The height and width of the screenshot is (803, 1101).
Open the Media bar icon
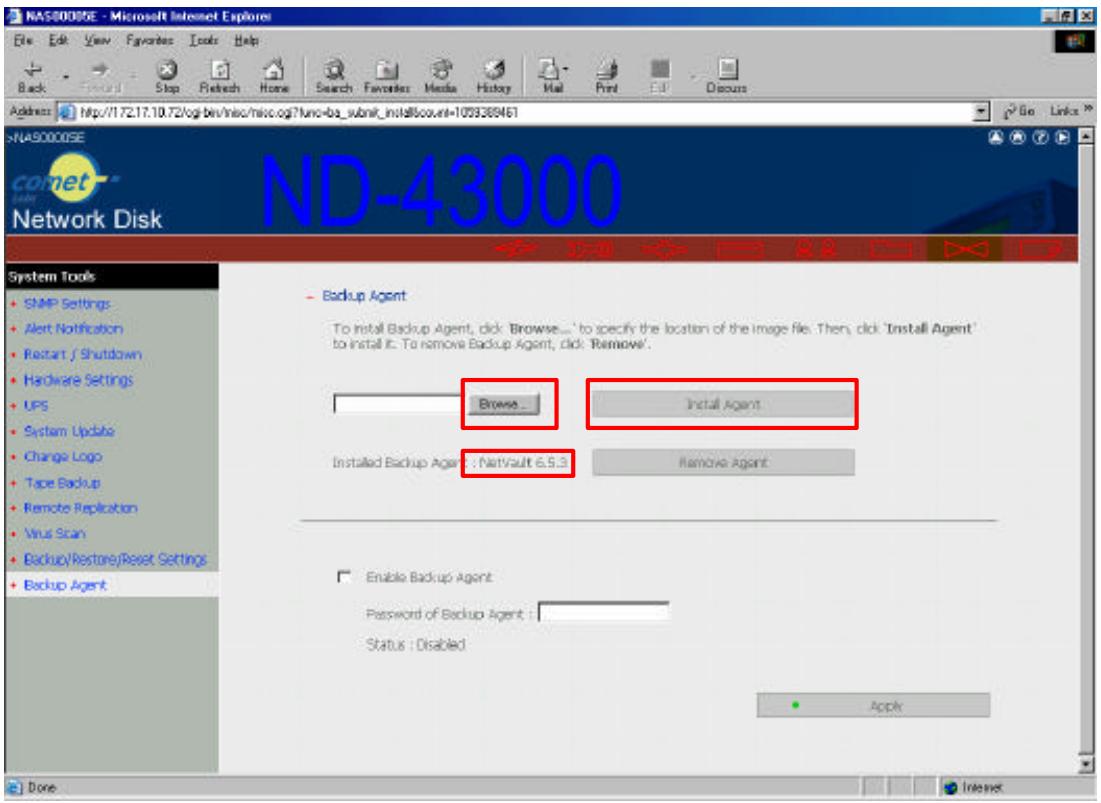[441, 76]
